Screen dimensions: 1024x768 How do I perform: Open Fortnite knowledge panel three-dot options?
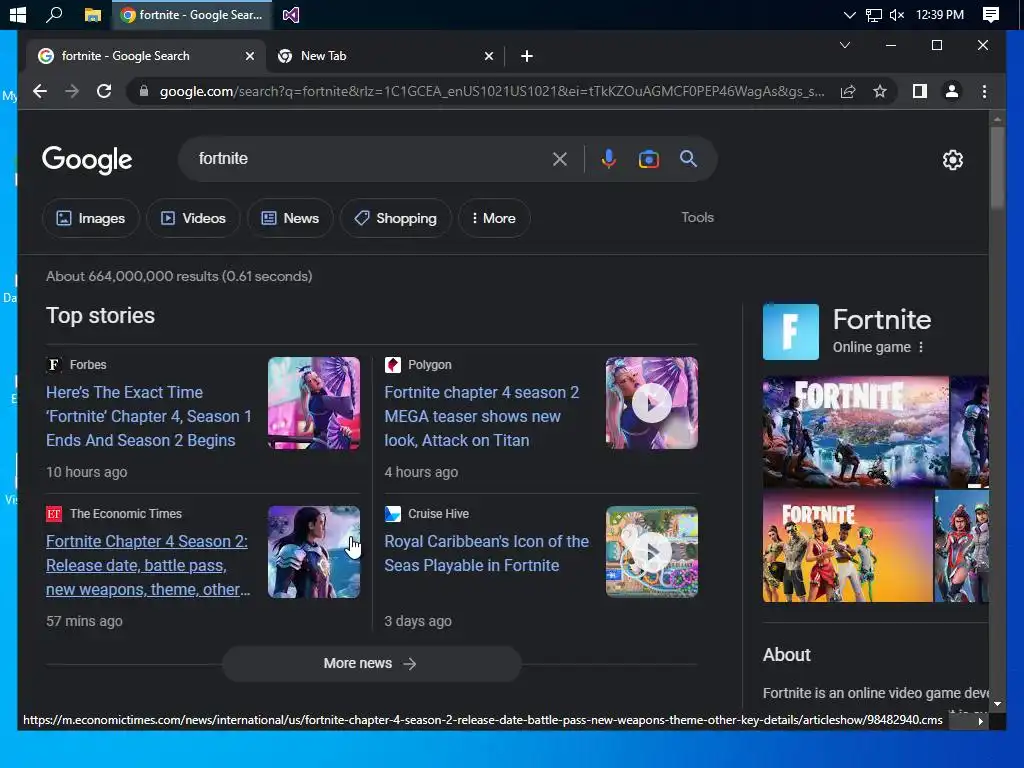point(921,347)
